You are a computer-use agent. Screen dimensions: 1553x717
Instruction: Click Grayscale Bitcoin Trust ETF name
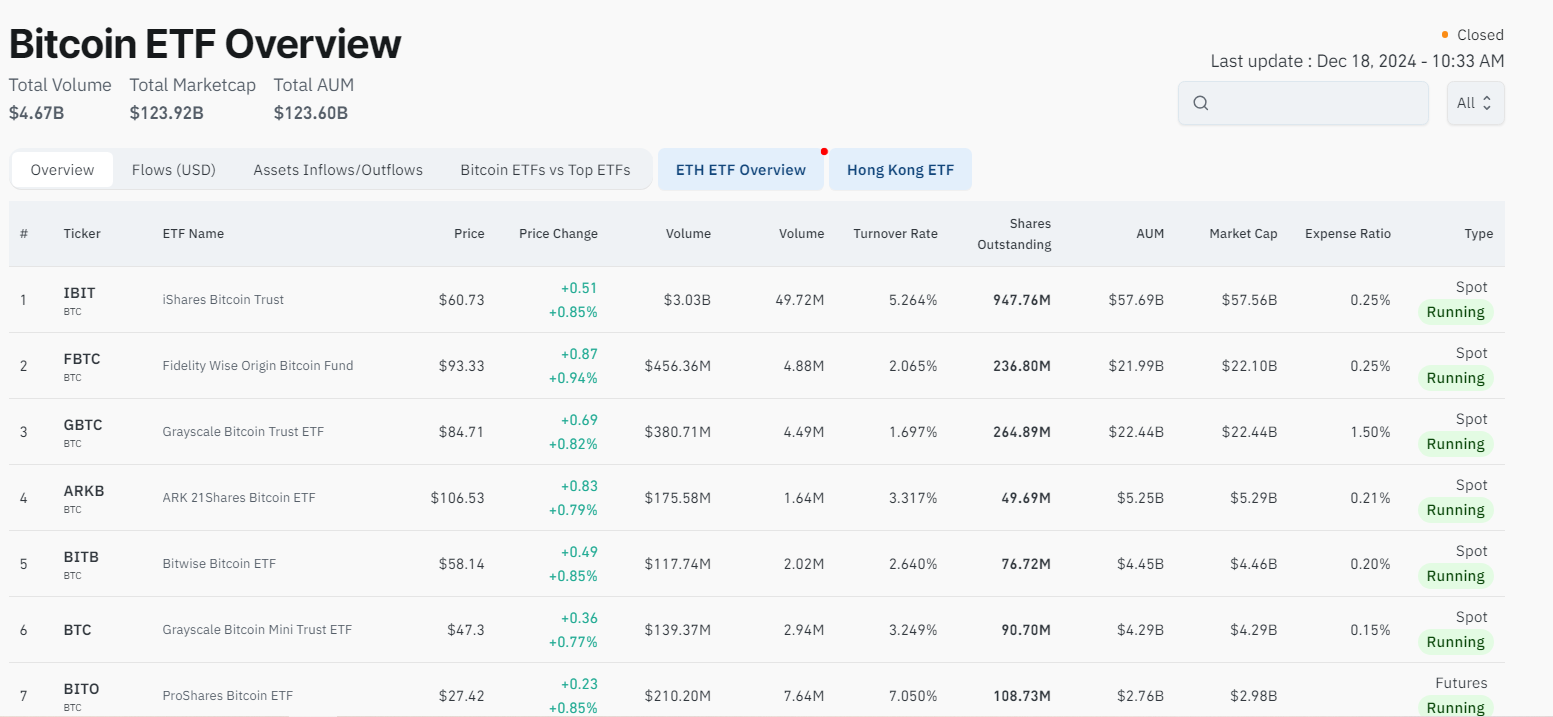point(243,432)
